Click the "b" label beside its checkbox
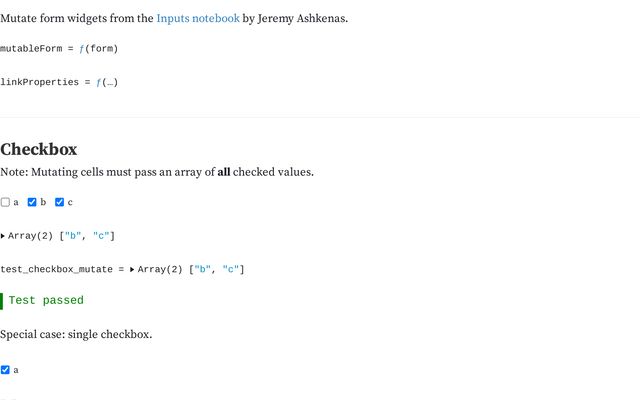The height and width of the screenshot is (400, 640). coord(43,202)
